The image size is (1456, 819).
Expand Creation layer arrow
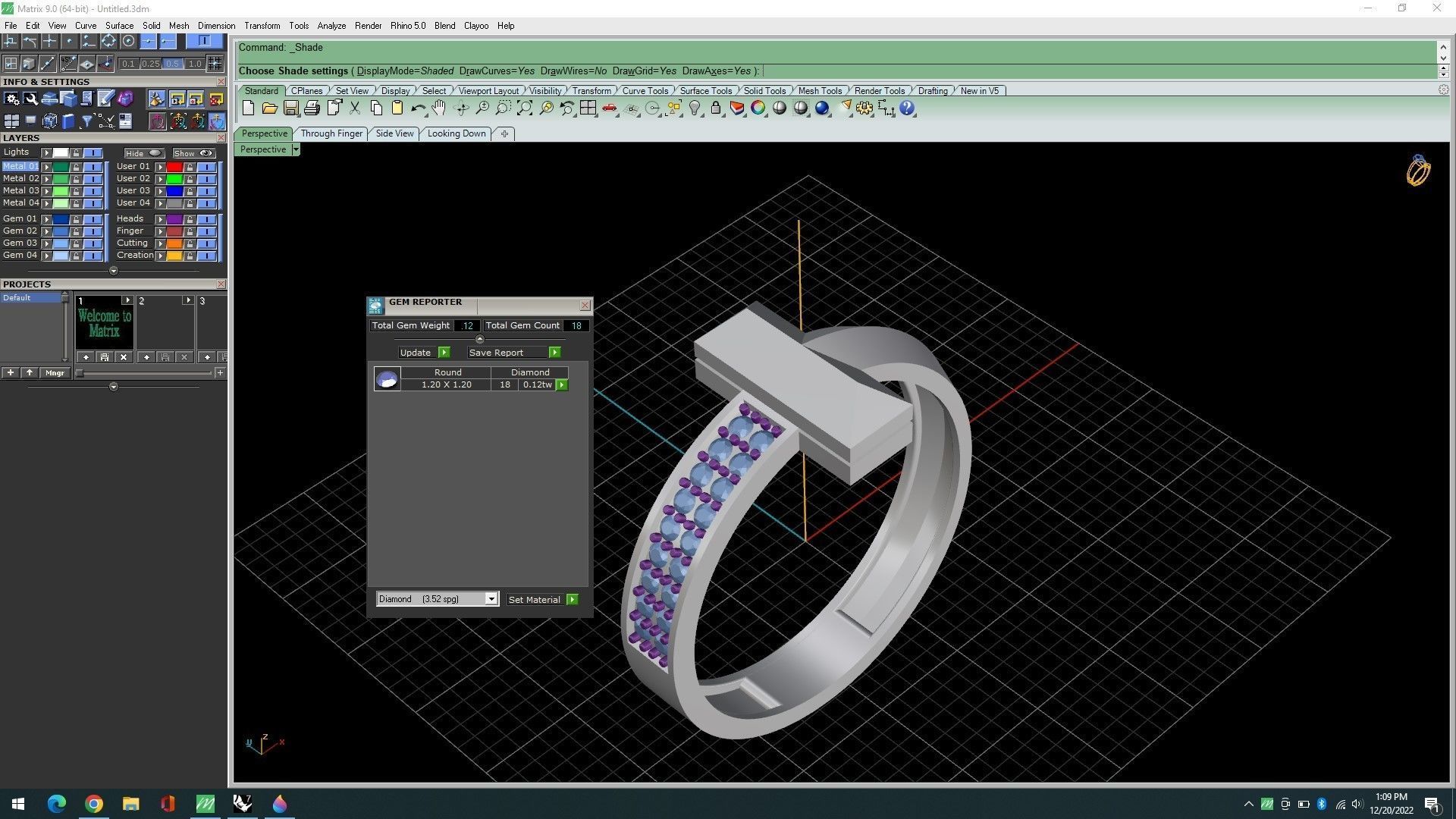tap(160, 256)
